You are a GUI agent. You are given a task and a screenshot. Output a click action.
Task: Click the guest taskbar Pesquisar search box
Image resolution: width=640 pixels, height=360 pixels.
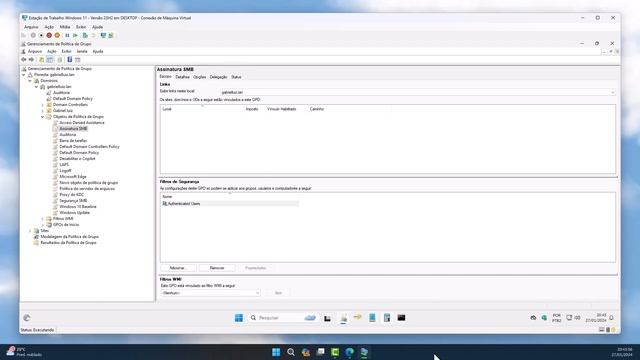coord(282,318)
